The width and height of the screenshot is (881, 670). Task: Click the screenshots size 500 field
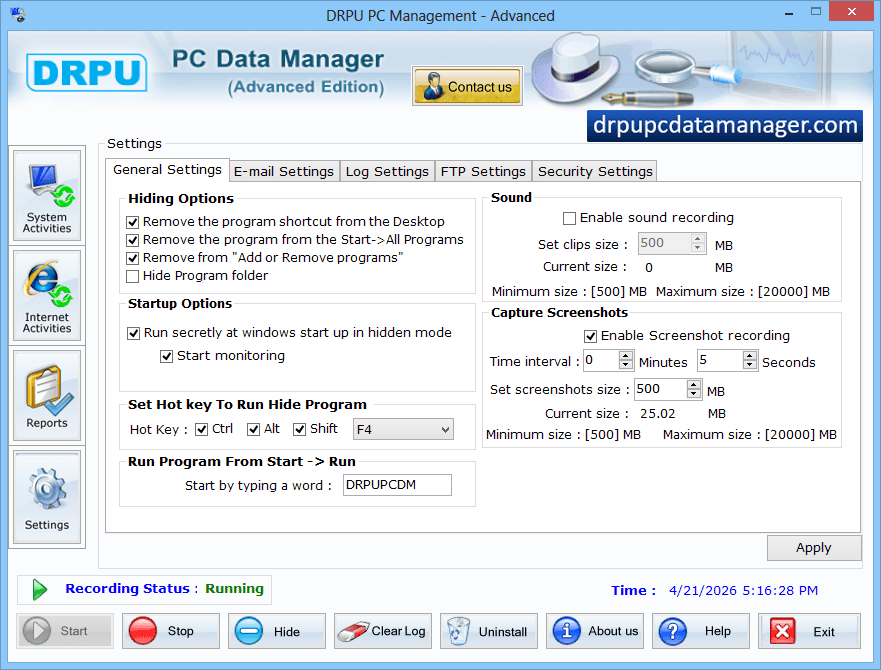660,390
